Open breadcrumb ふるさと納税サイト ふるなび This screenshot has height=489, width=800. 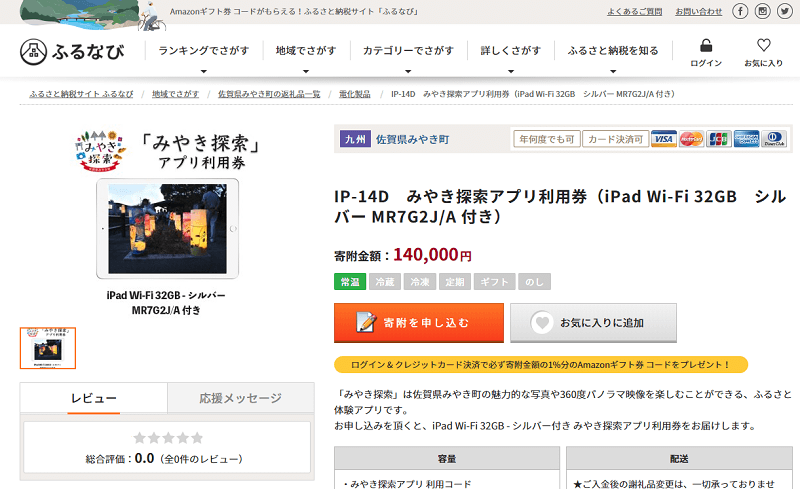[x=81, y=94]
